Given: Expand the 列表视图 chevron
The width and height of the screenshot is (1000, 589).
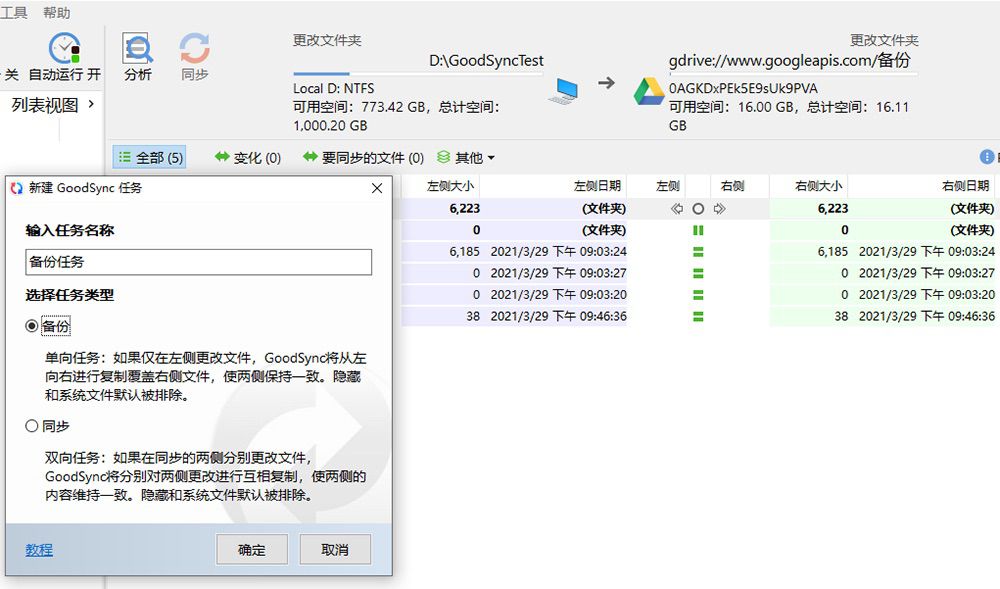Looking at the screenshot, I should click(x=92, y=103).
